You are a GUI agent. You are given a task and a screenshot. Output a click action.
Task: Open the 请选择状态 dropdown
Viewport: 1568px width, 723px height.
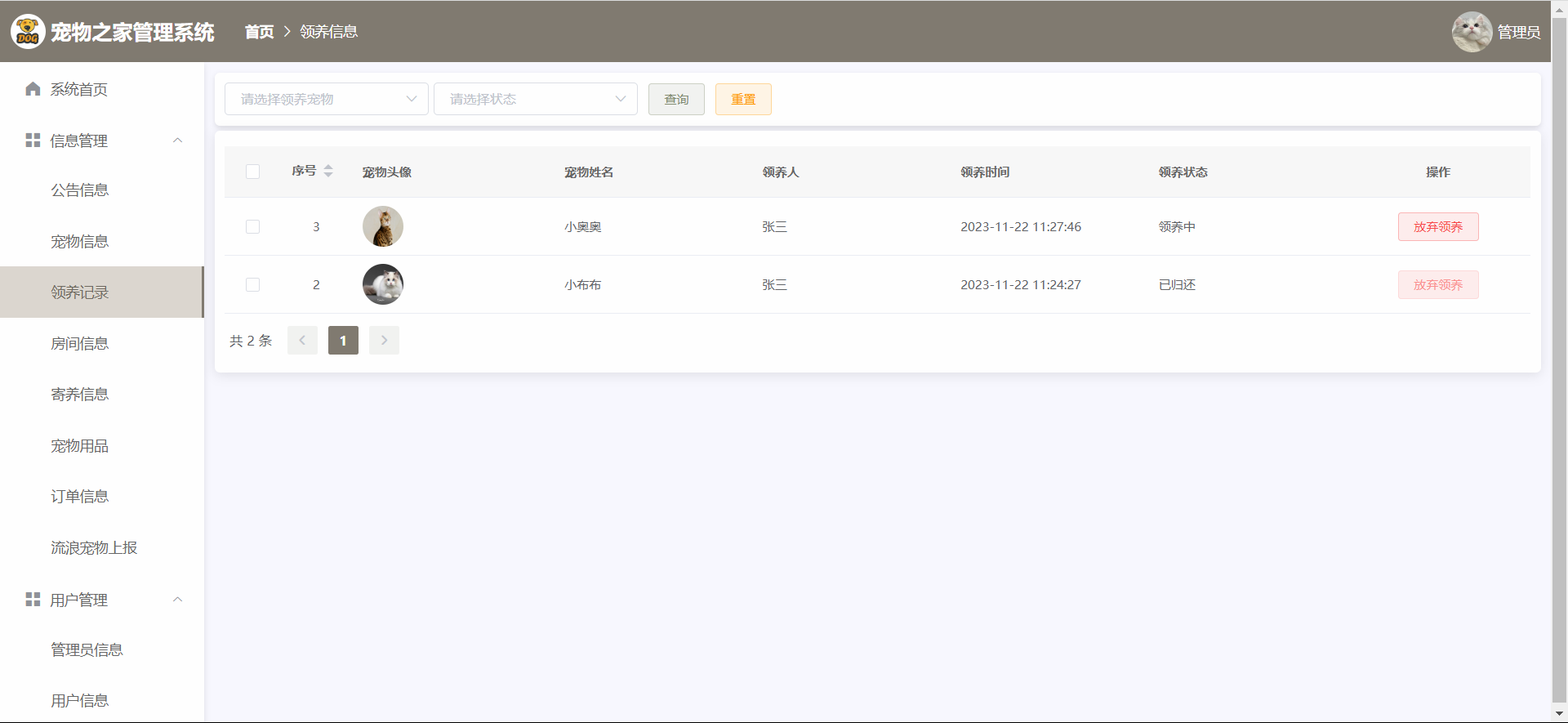[x=536, y=99]
